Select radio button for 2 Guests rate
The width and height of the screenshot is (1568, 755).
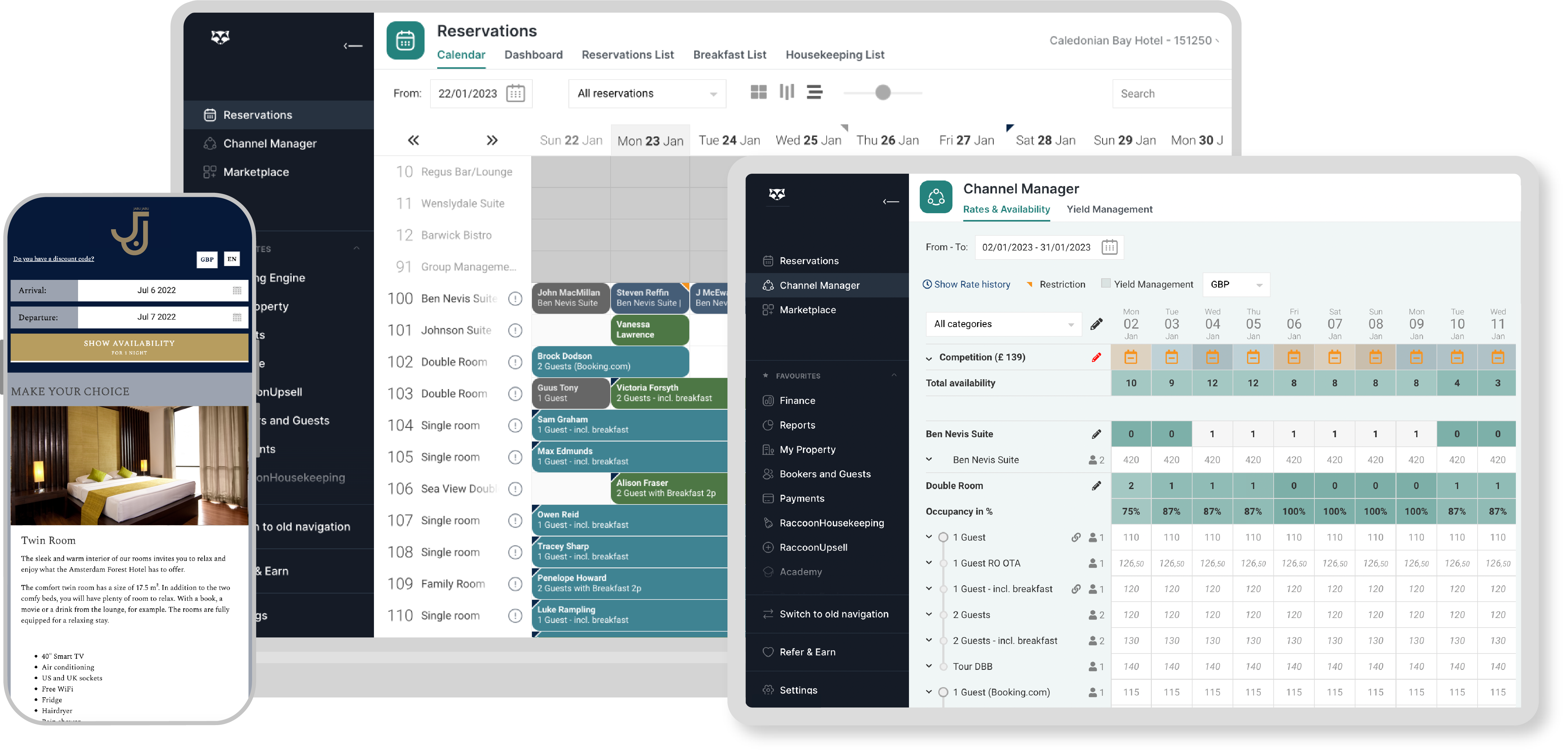(x=943, y=615)
